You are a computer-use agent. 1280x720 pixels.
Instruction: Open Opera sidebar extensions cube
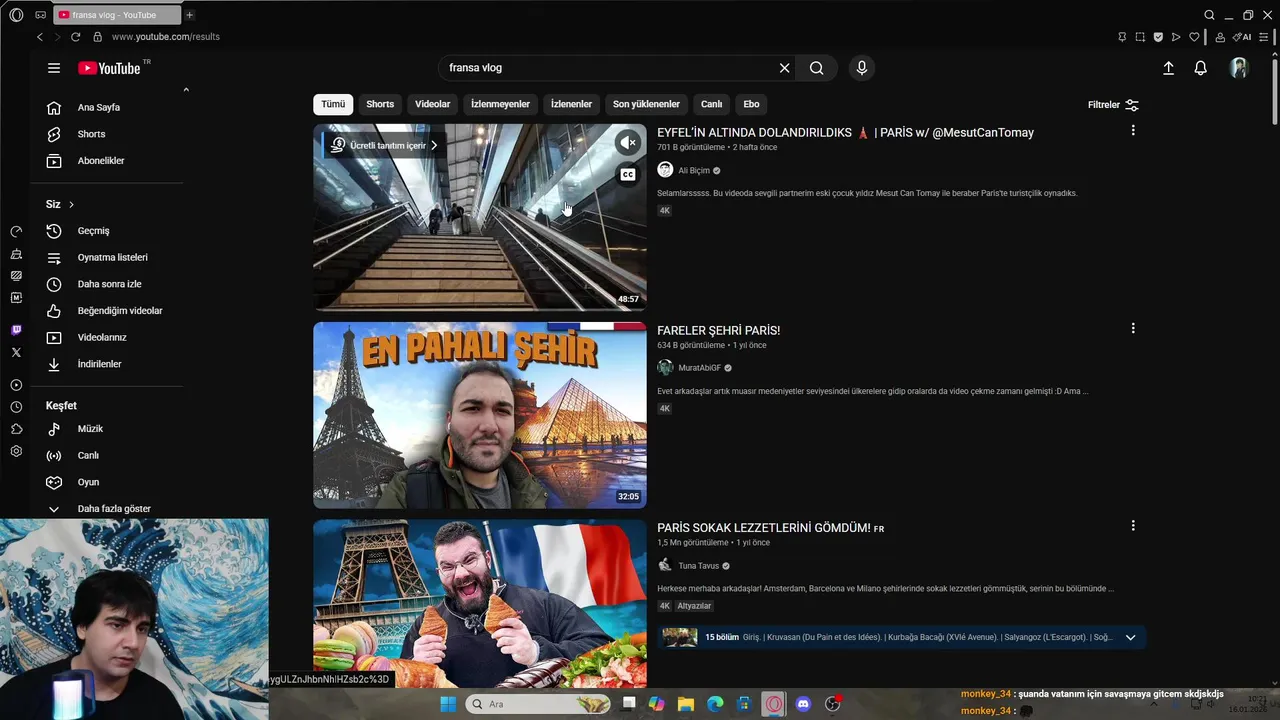(x=16, y=429)
